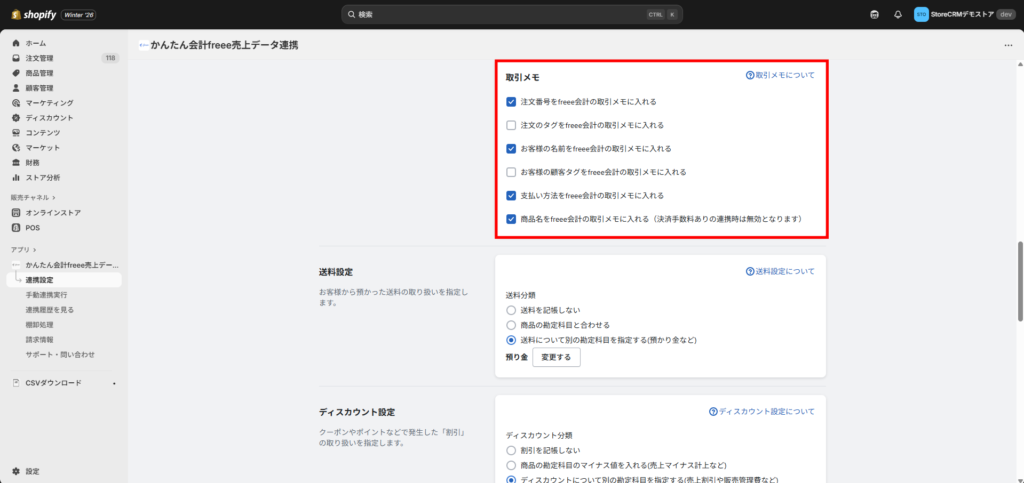Image resolution: width=1024 pixels, height=483 pixels.
Task: Select radio 割引を記帳しない
Action: 511,450
